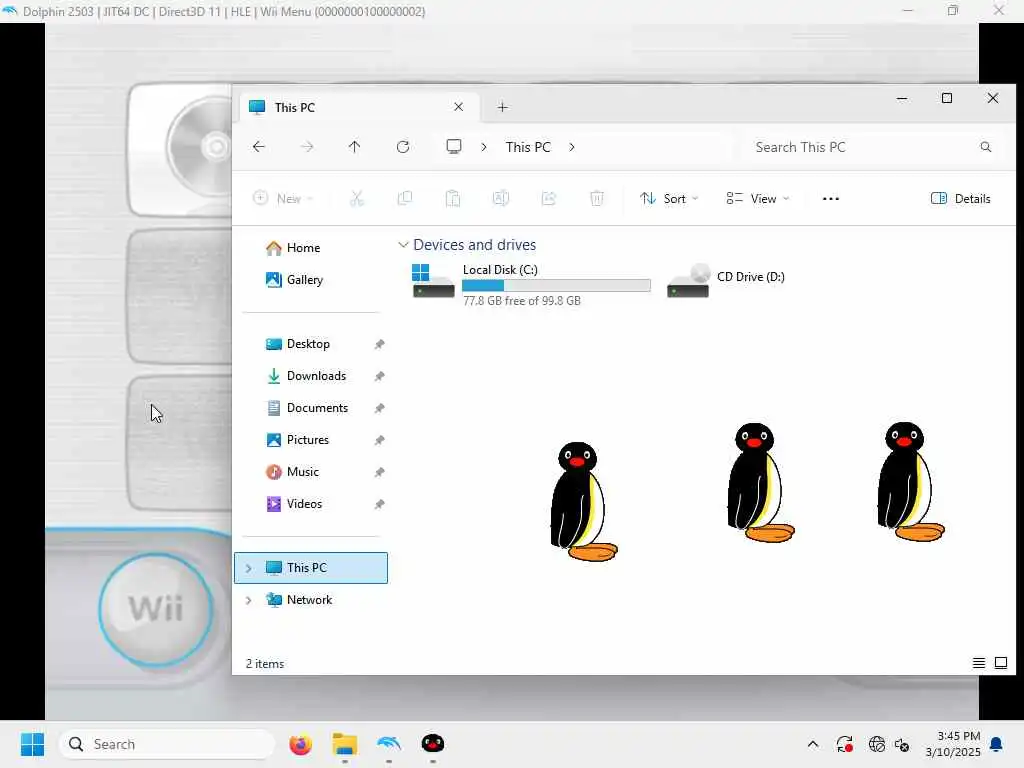Click the forward navigation arrow

coord(307,147)
